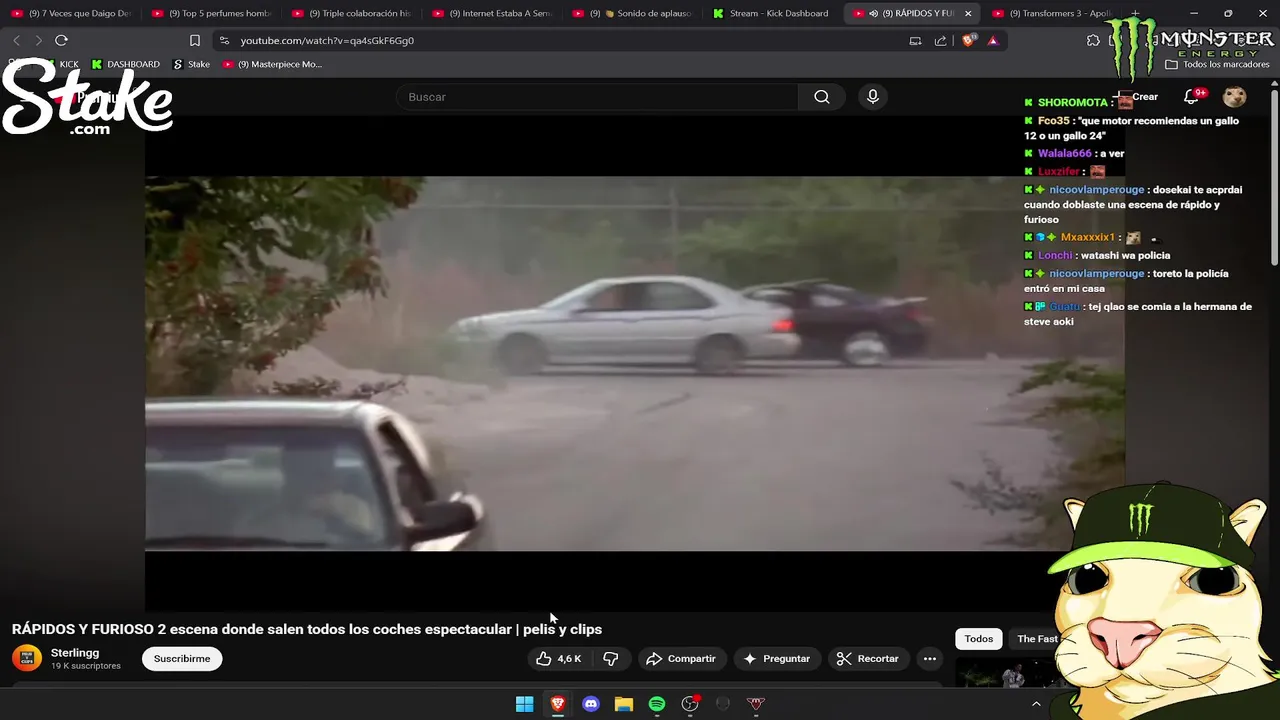Go back with the browser back arrow

tap(16, 40)
